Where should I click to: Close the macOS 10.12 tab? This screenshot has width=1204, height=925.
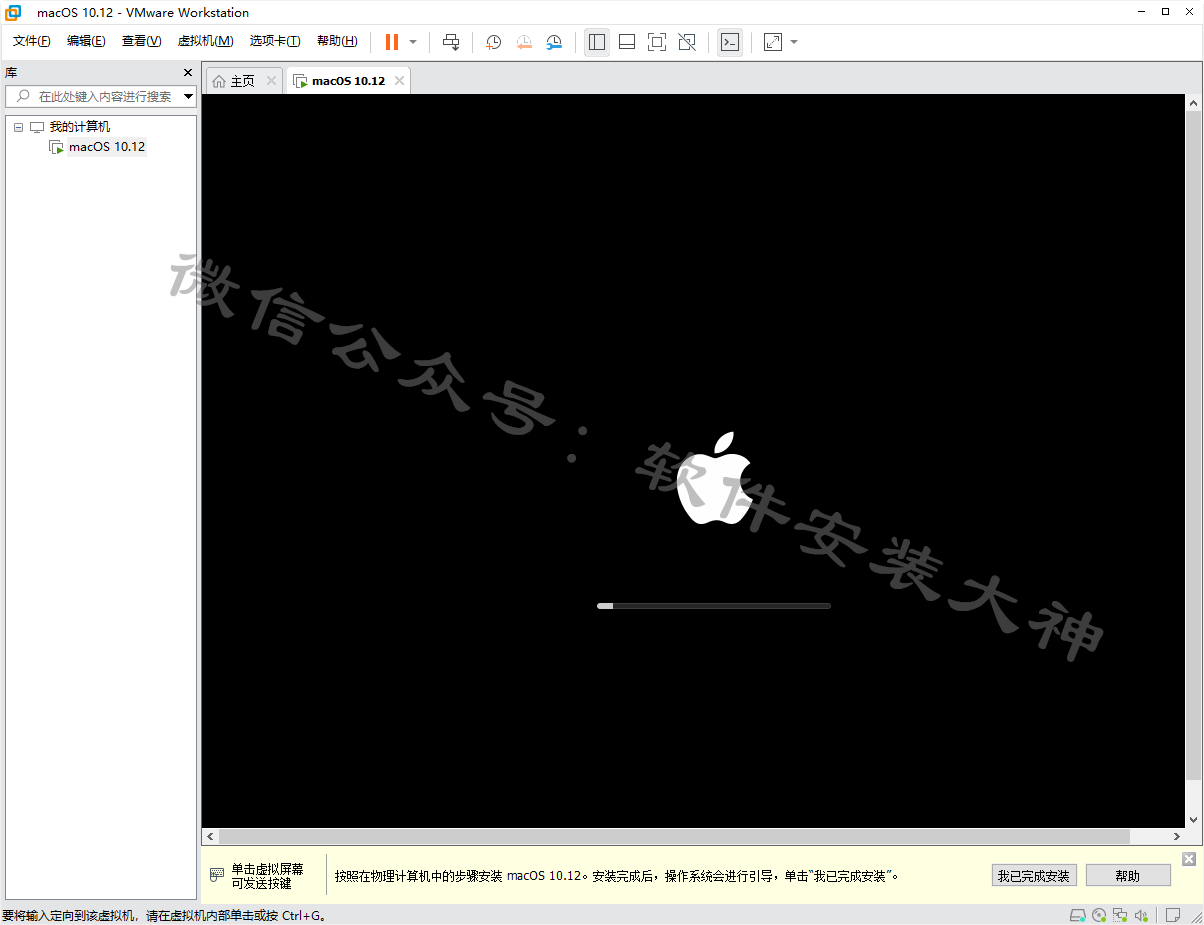tap(399, 81)
